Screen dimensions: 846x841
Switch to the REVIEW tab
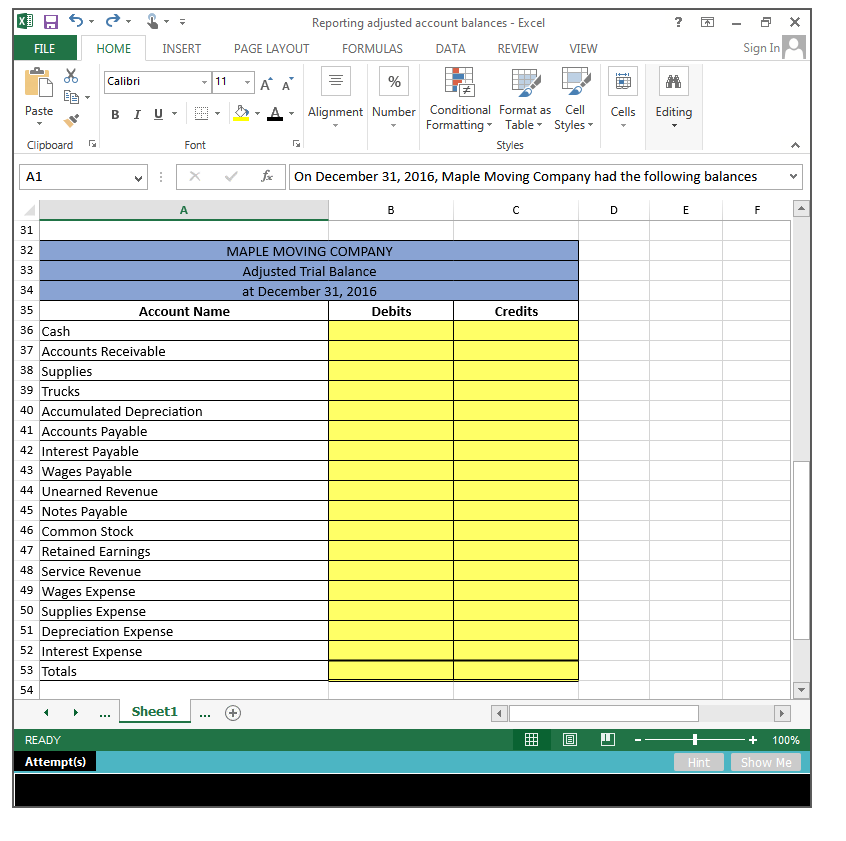pos(518,49)
